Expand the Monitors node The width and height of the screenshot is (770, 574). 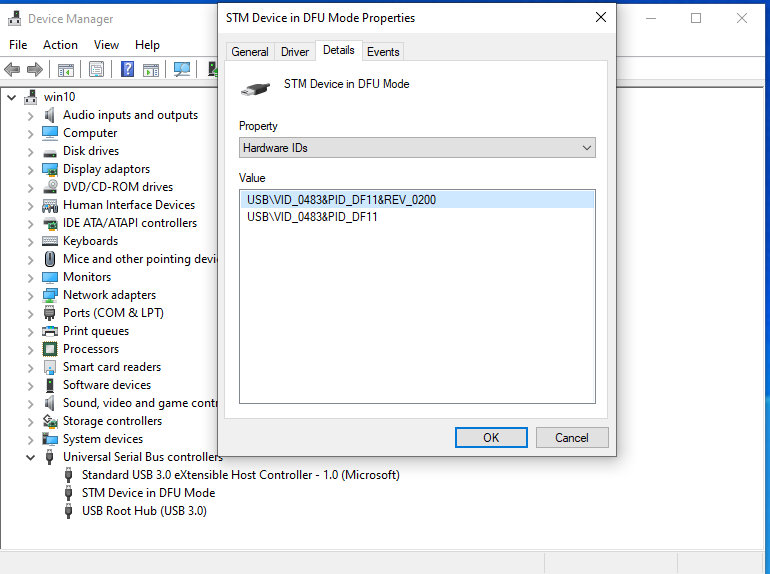tap(30, 278)
